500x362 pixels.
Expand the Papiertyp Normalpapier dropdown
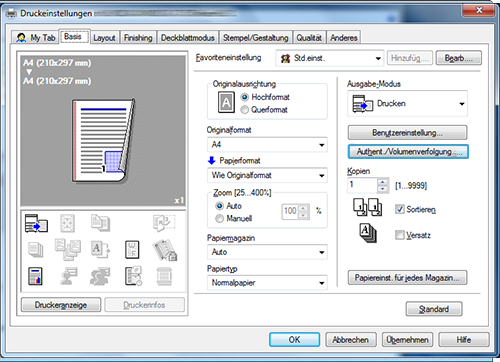[267, 283]
